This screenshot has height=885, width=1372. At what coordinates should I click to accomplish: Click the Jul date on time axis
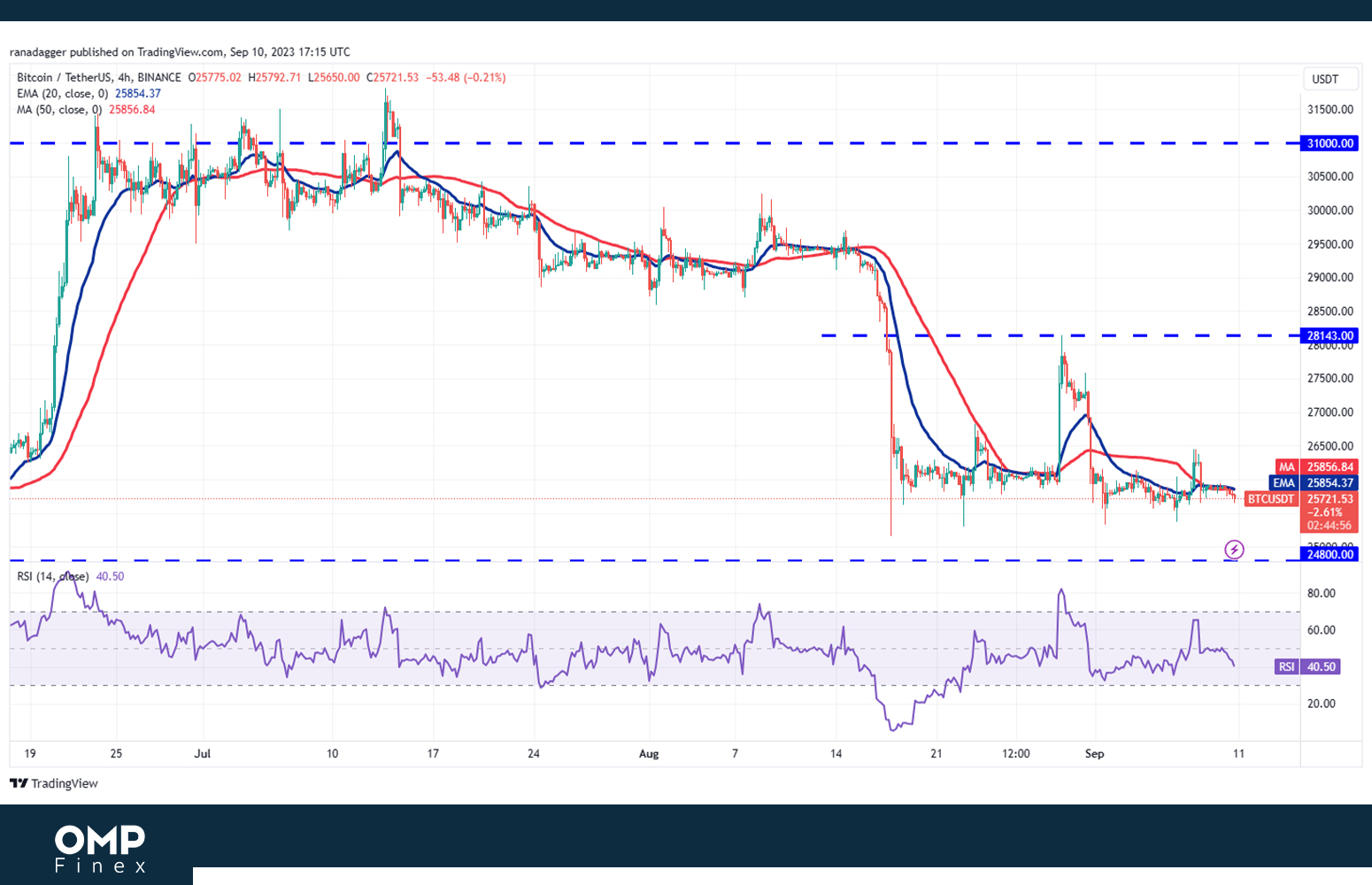point(203,754)
